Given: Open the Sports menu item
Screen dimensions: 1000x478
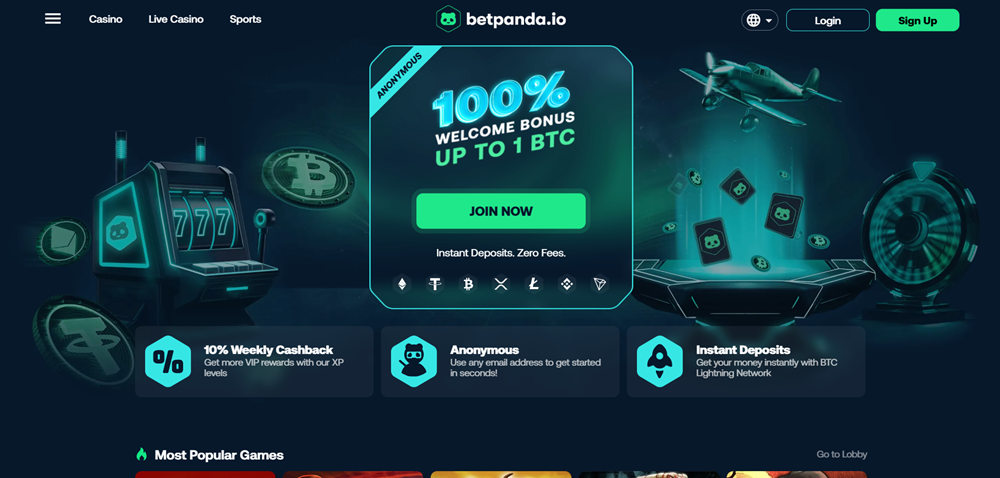Looking at the screenshot, I should point(246,19).
